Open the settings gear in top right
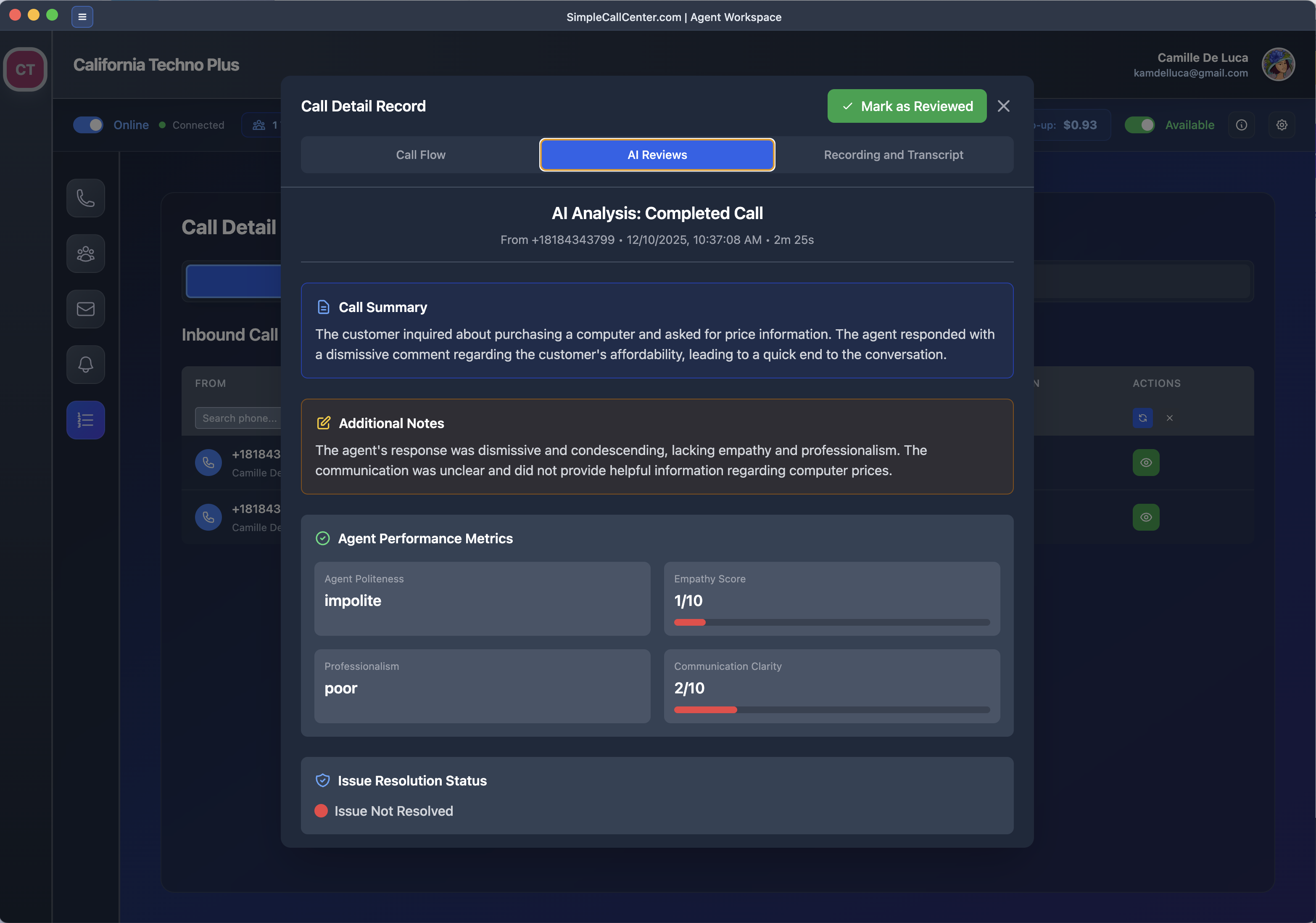 [x=1282, y=124]
